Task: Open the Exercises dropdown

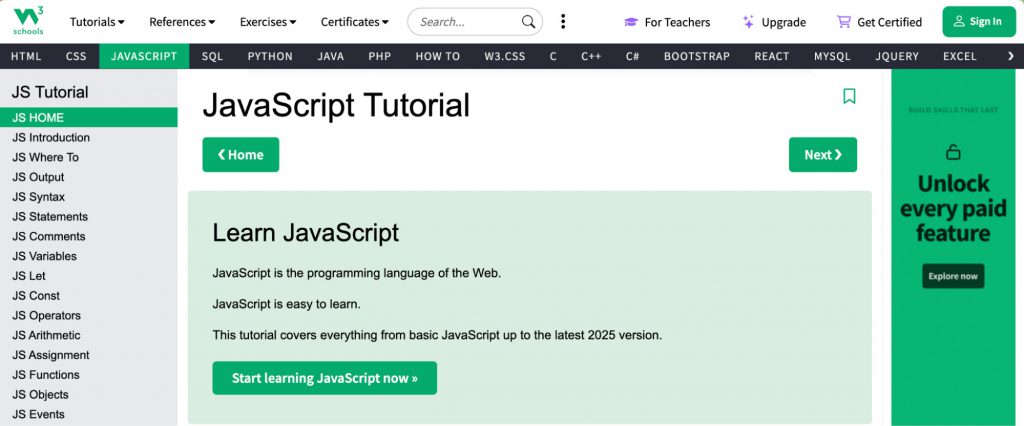Action: [x=268, y=22]
